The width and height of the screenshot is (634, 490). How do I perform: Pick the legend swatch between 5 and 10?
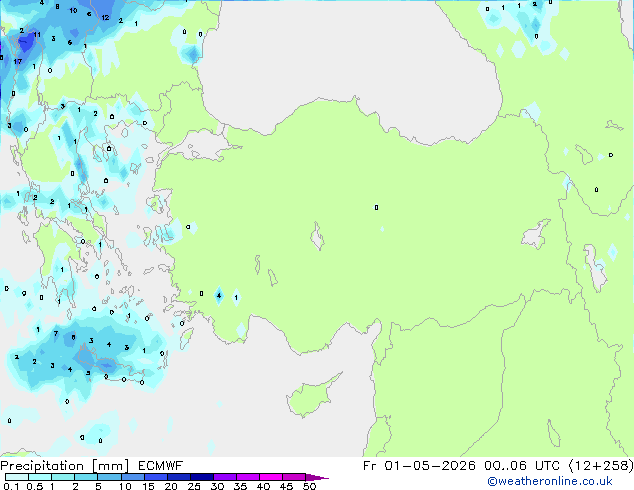[x=109, y=477]
